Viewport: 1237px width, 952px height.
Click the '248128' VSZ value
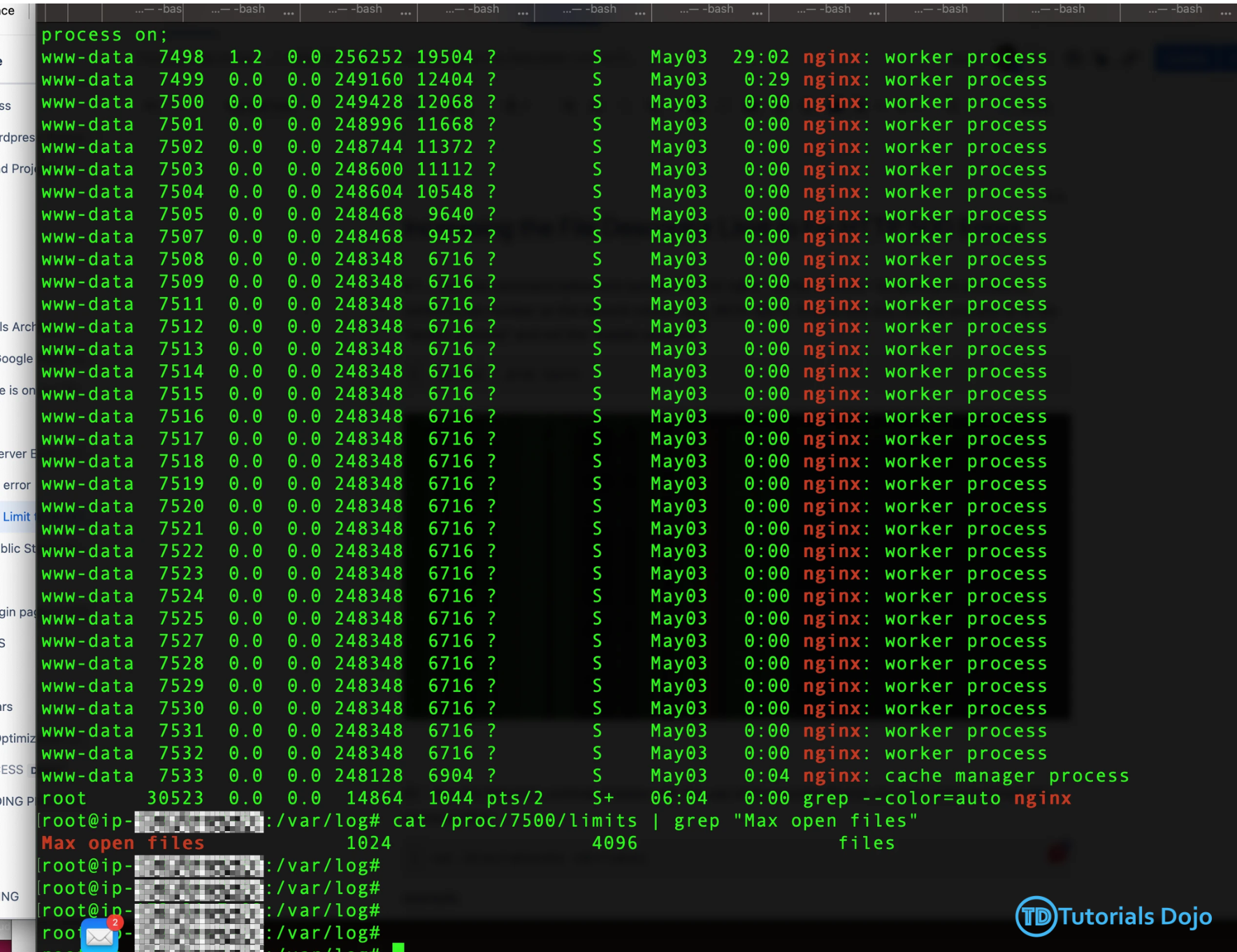click(368, 776)
